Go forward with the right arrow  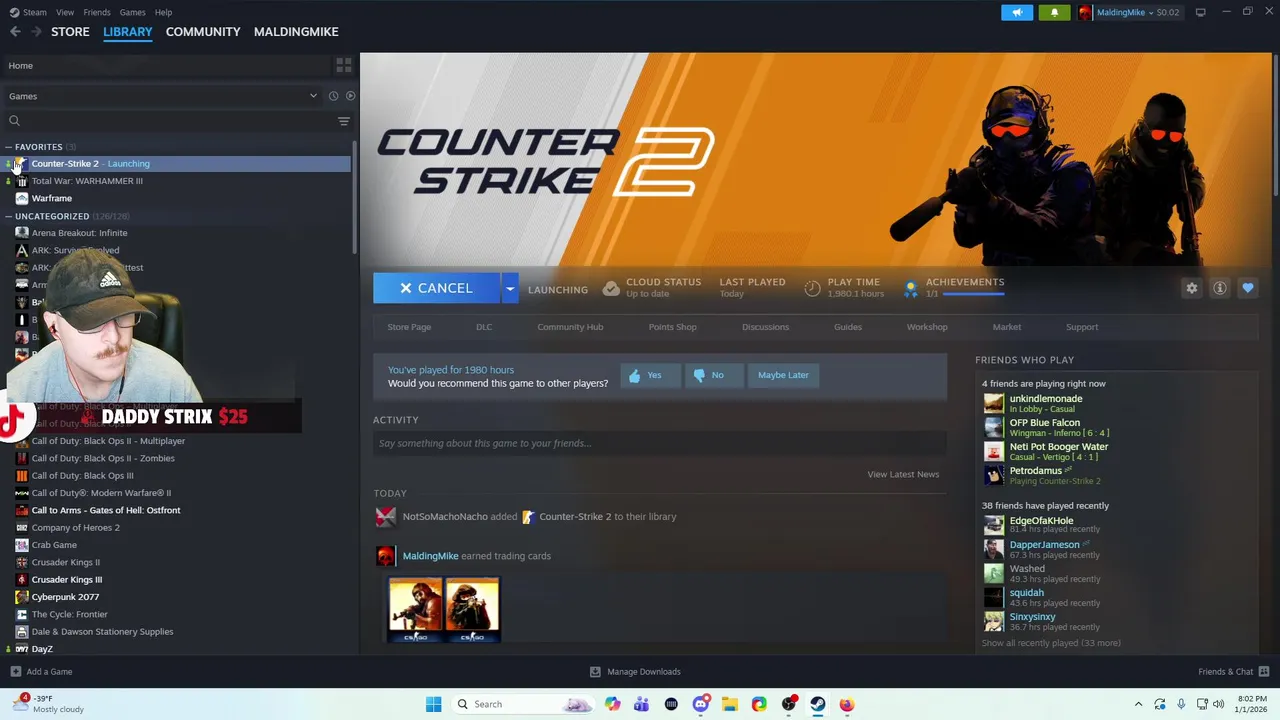pos(36,32)
